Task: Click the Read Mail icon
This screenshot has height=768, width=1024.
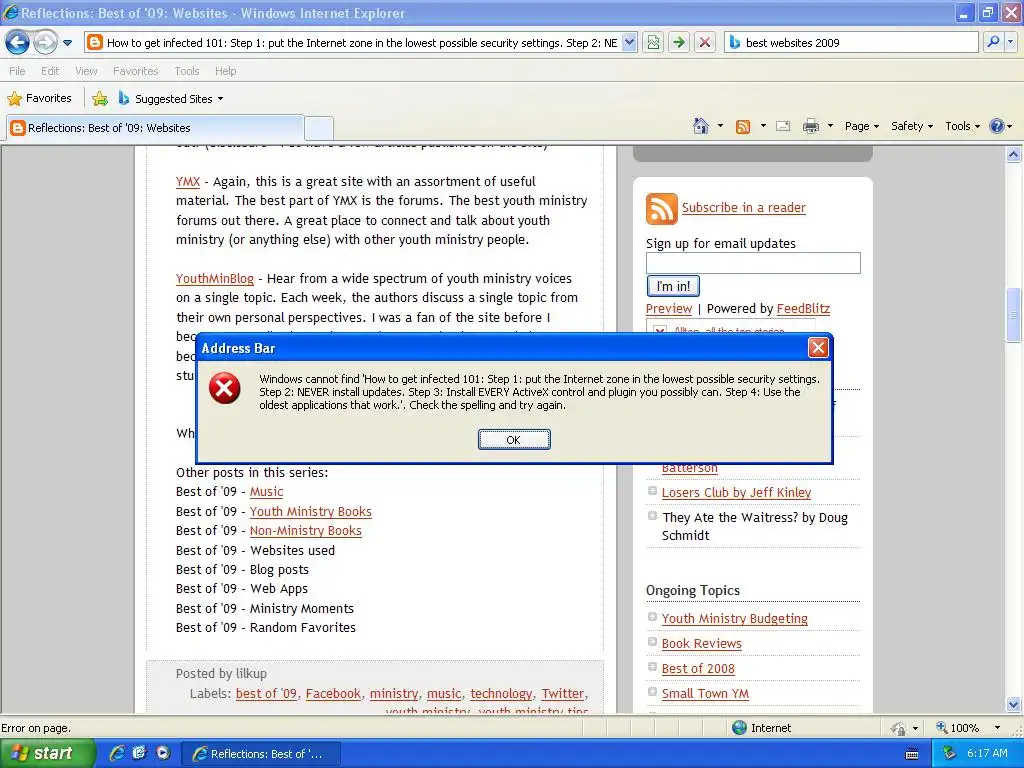Action: tap(783, 126)
